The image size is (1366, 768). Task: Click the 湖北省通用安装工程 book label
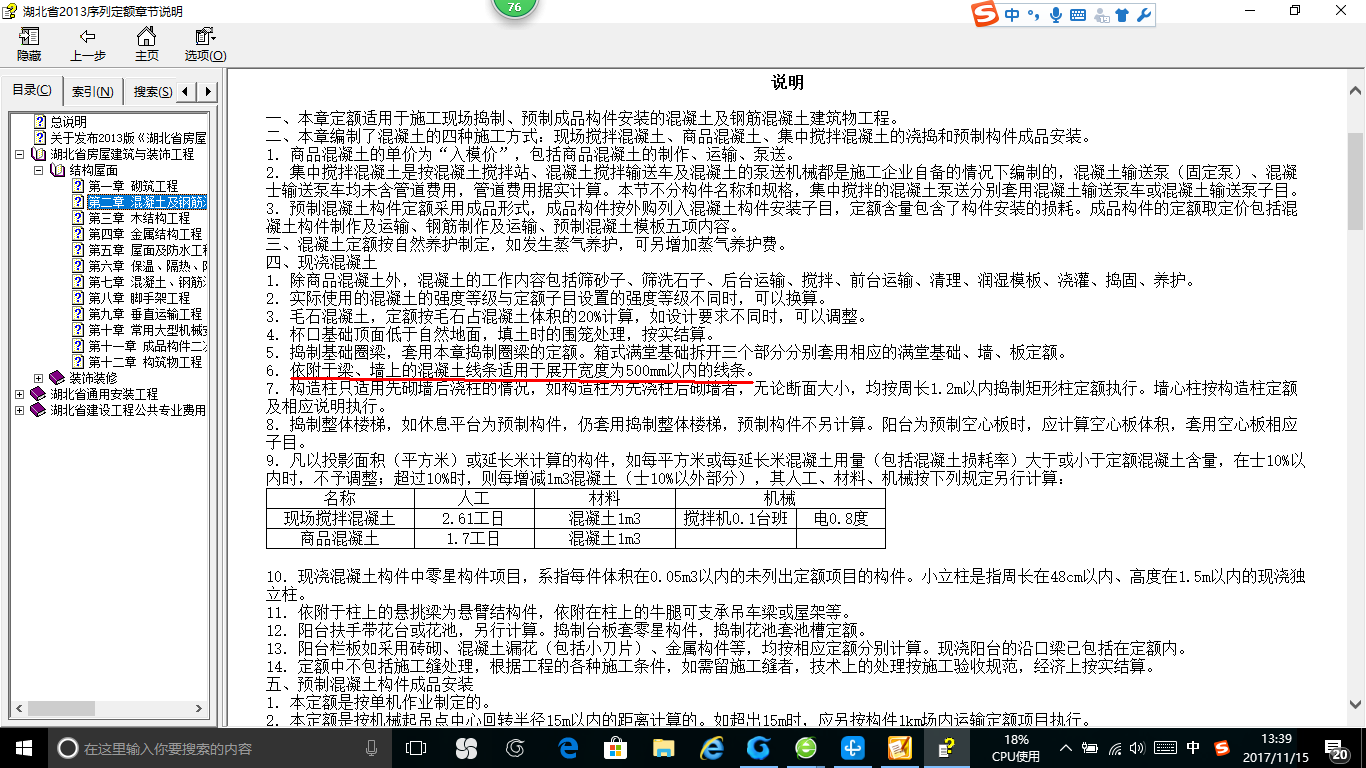[104, 394]
